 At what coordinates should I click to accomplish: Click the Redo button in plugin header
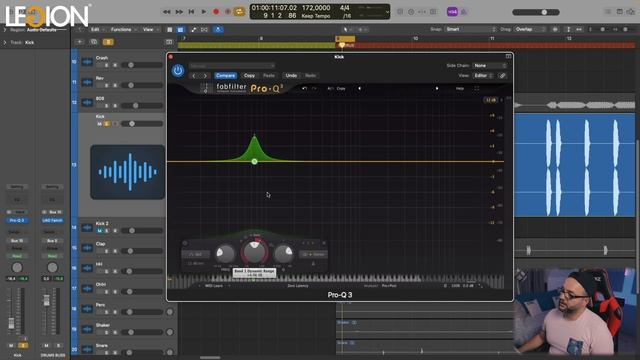pyautogui.click(x=310, y=76)
